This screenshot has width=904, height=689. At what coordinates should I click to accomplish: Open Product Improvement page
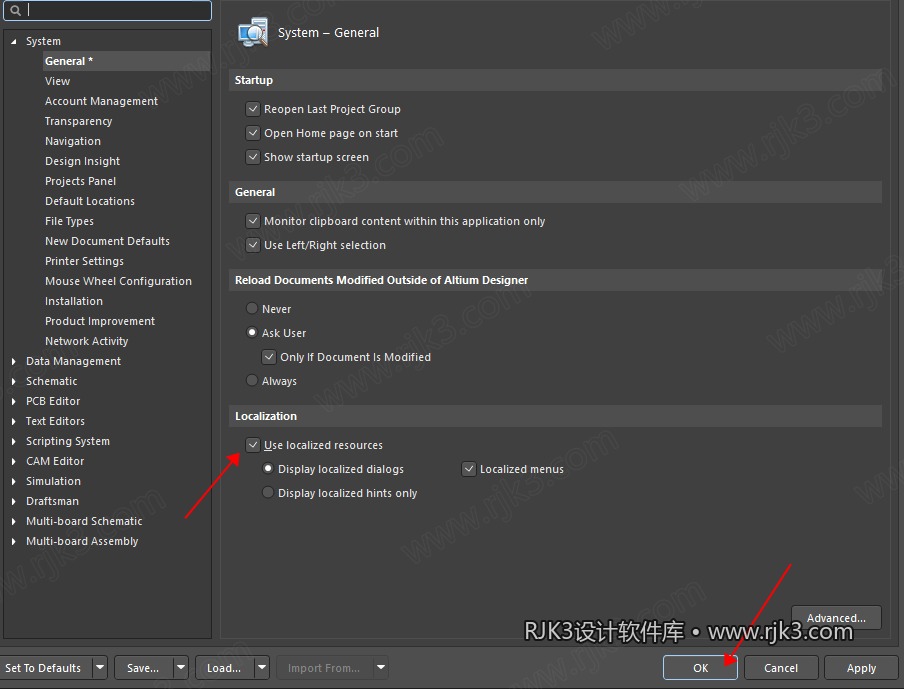tap(100, 321)
